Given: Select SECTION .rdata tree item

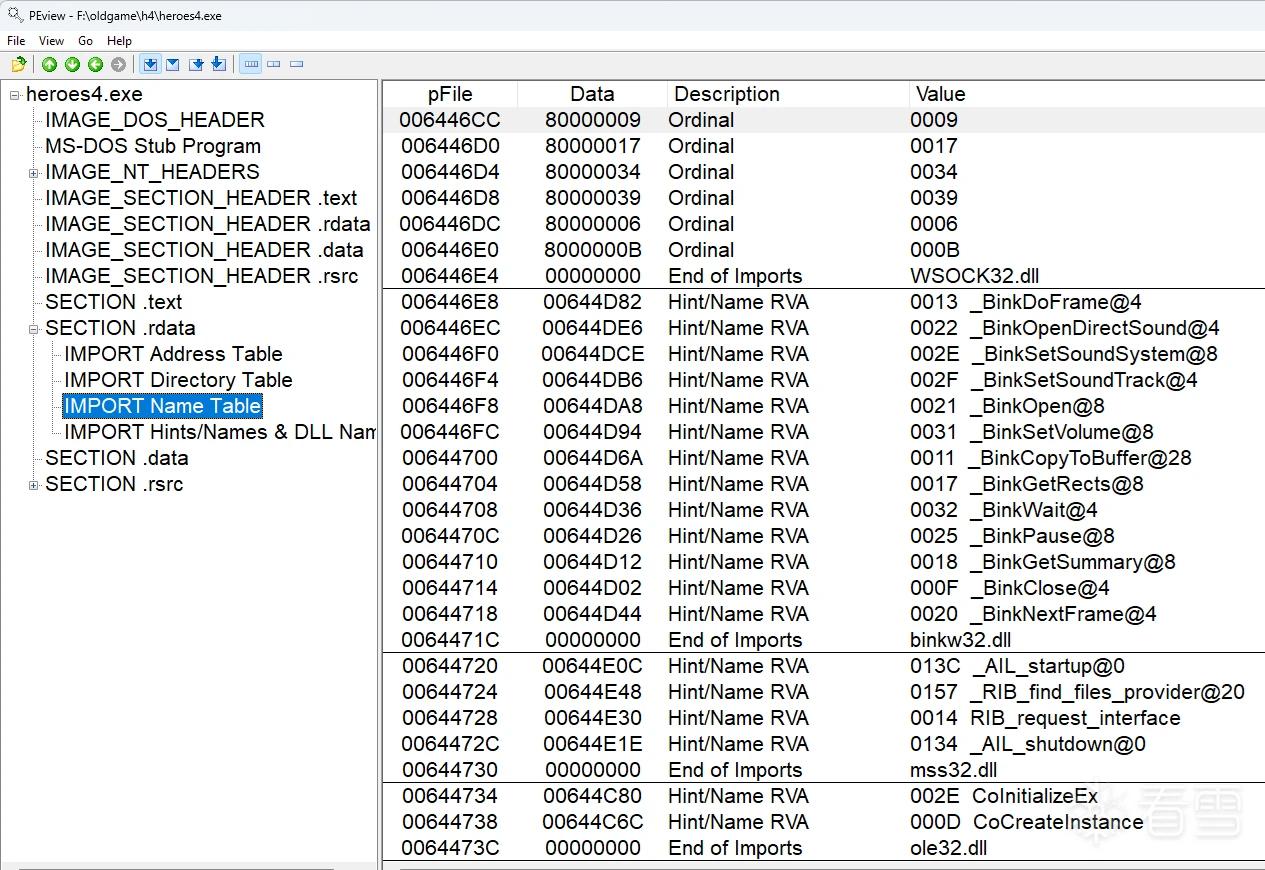Looking at the screenshot, I should (x=120, y=328).
